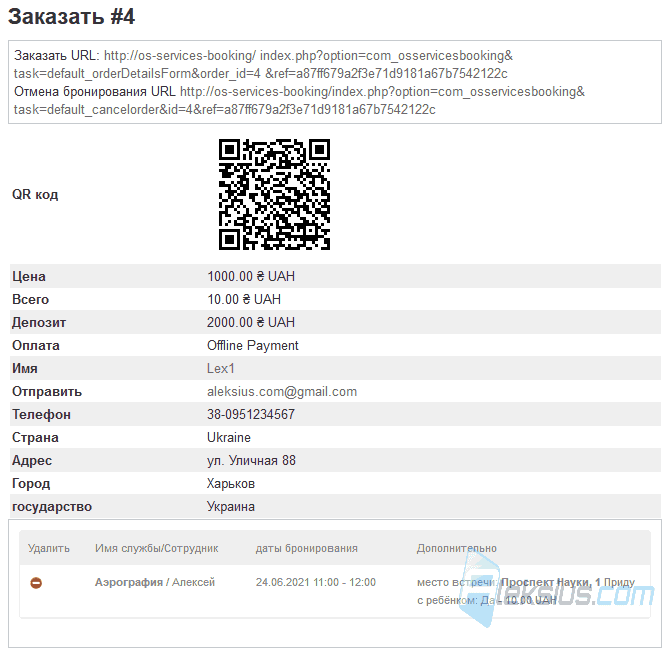This screenshot has width=667, height=654.
Task: Click the Заказать #4 heading
Action: point(71,17)
